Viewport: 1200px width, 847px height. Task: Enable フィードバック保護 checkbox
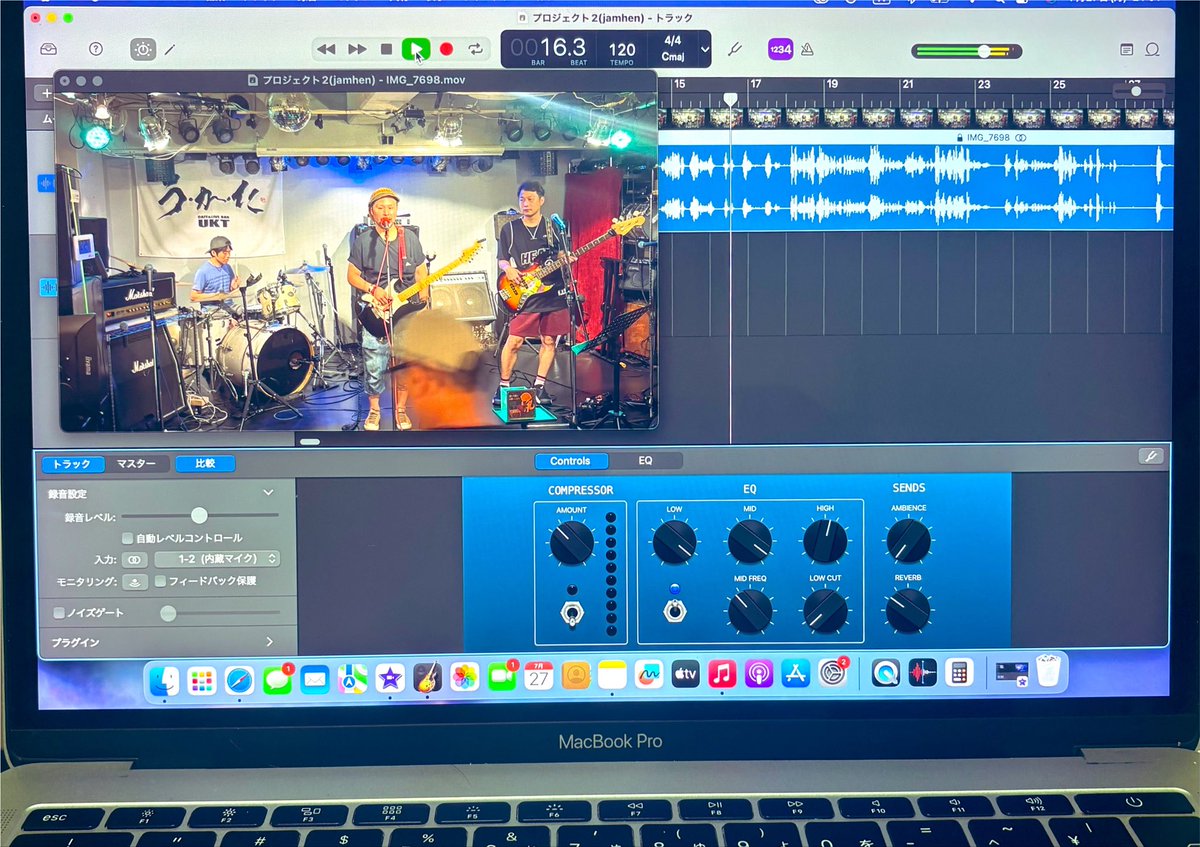click(x=160, y=581)
